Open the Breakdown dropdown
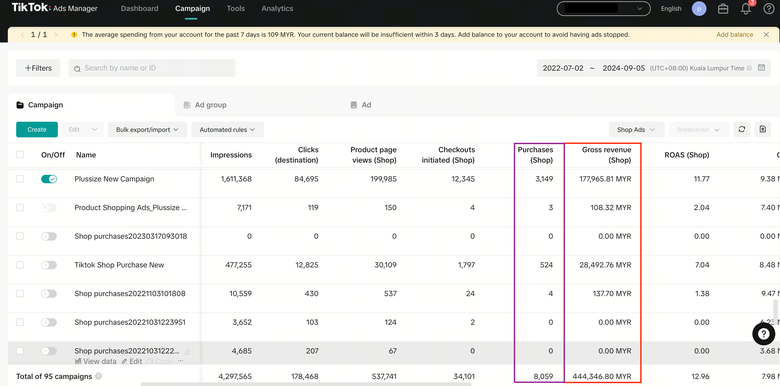 699,129
